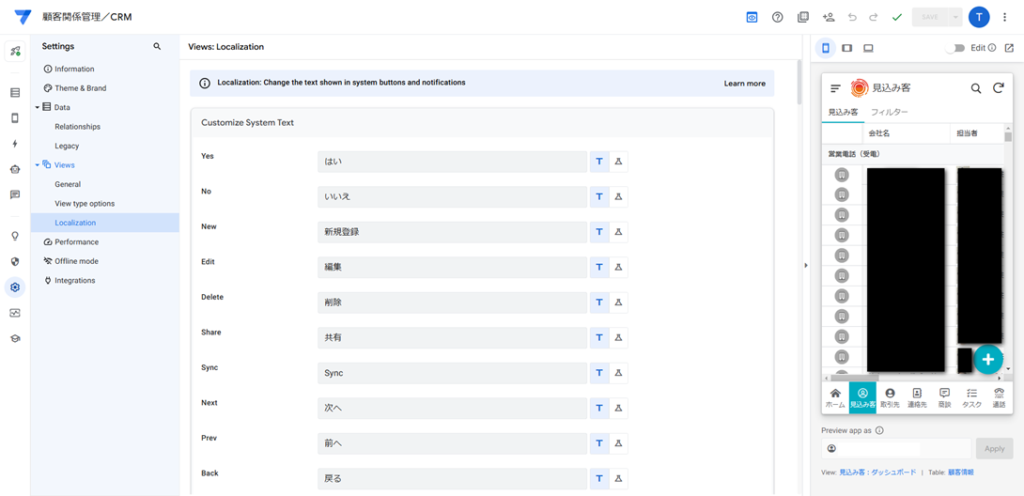Image resolution: width=1024 pixels, height=496 pixels.
Task: Toggle text mode T for Delete field
Action: 599,303
